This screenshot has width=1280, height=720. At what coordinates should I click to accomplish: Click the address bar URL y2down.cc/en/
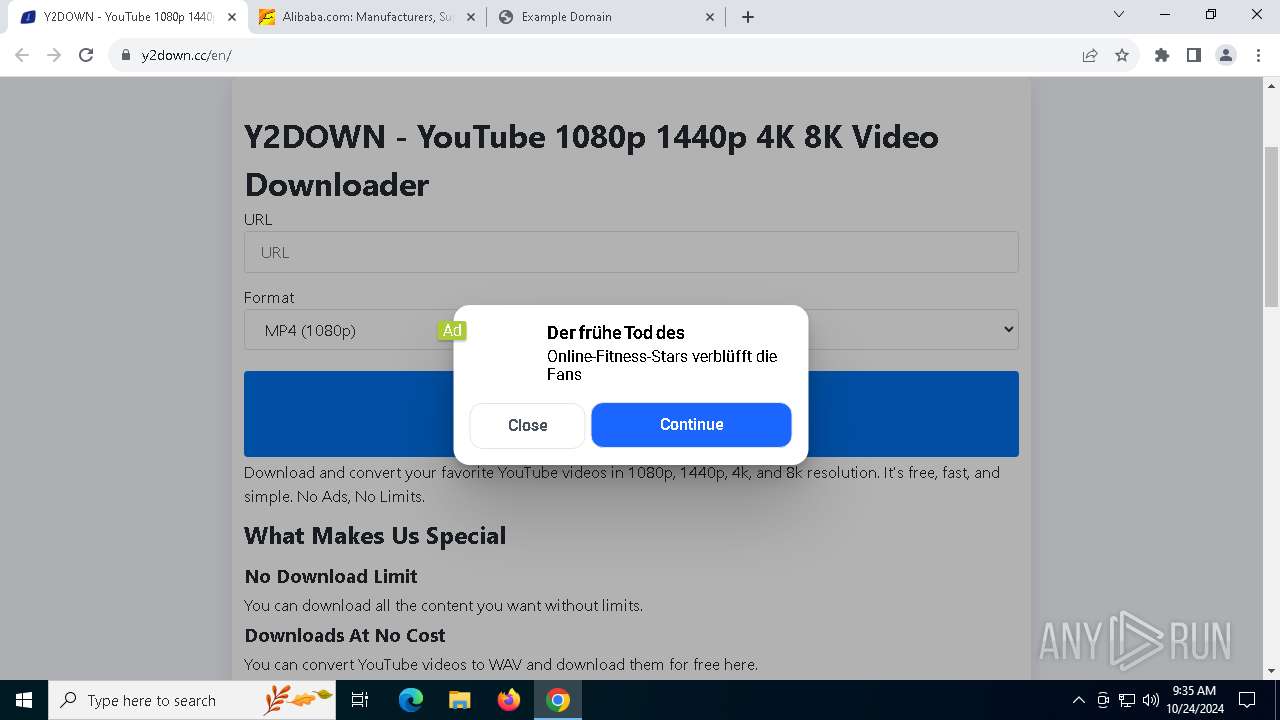pos(186,55)
